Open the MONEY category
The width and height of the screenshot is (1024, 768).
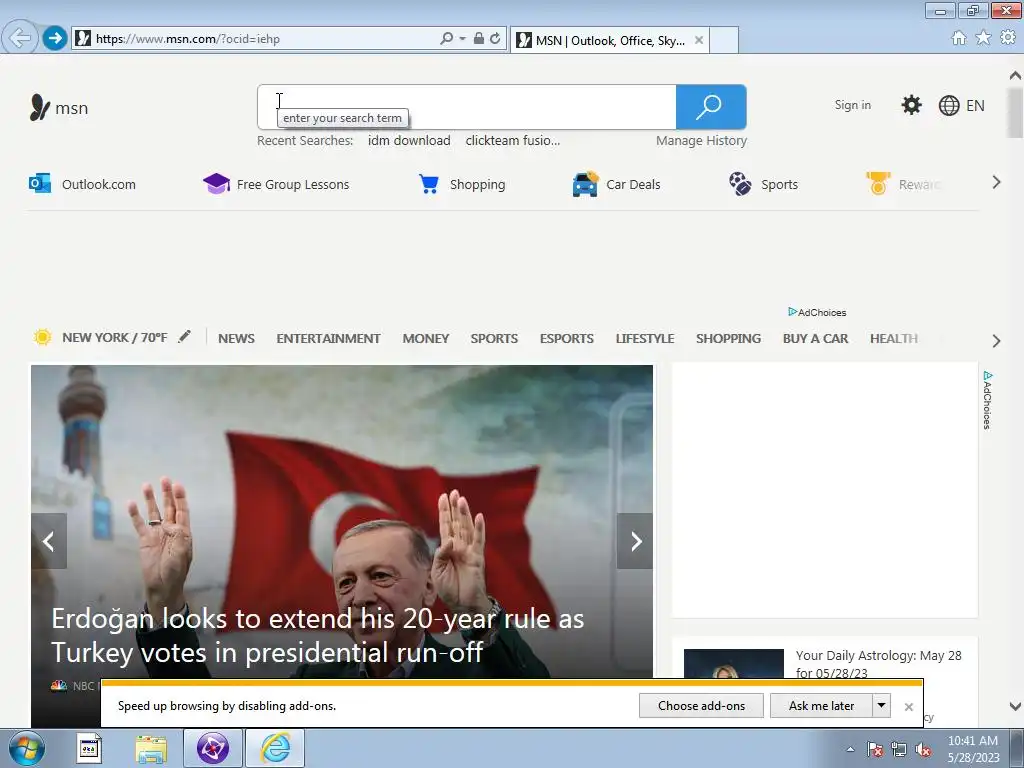click(425, 338)
